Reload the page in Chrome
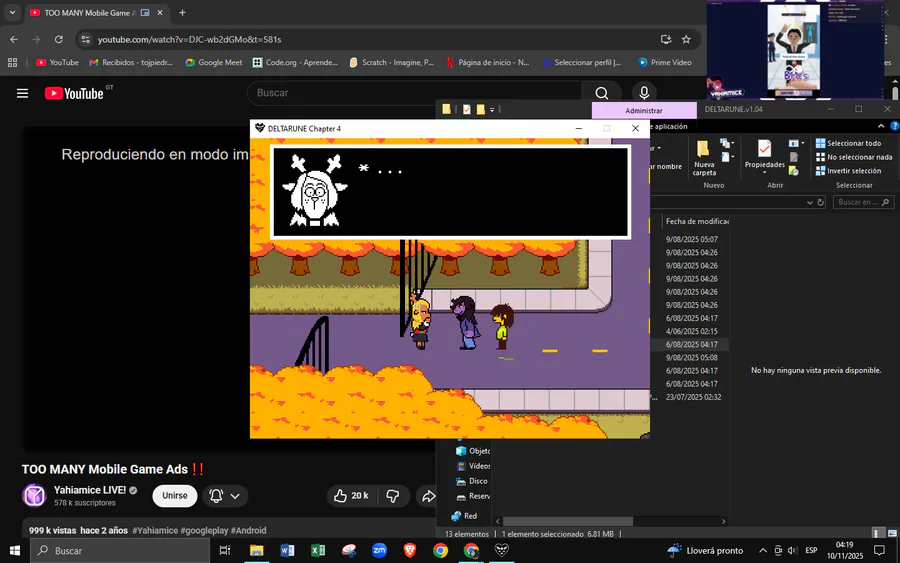The width and height of the screenshot is (900, 563). pos(59,40)
